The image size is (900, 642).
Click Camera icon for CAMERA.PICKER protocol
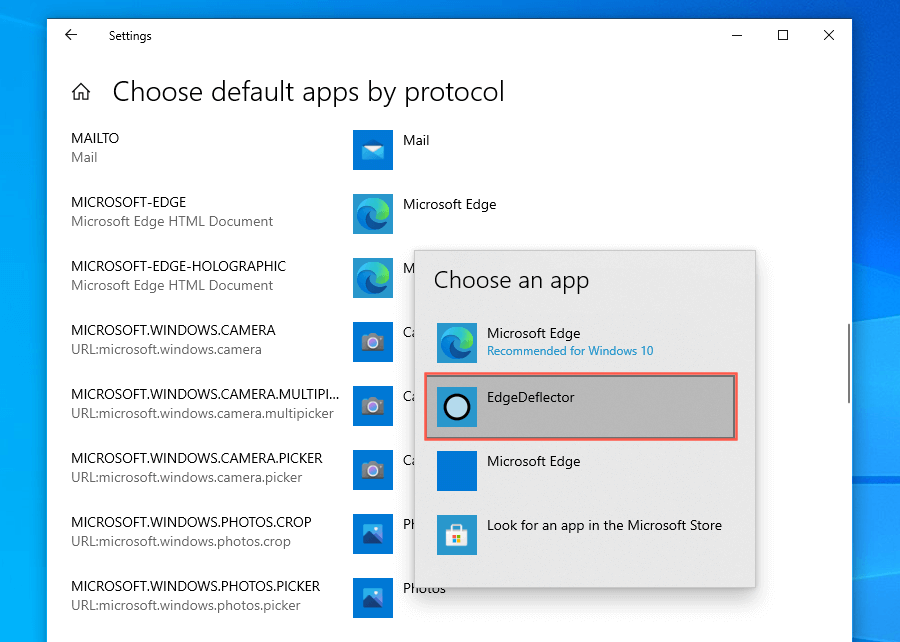[x=373, y=470]
